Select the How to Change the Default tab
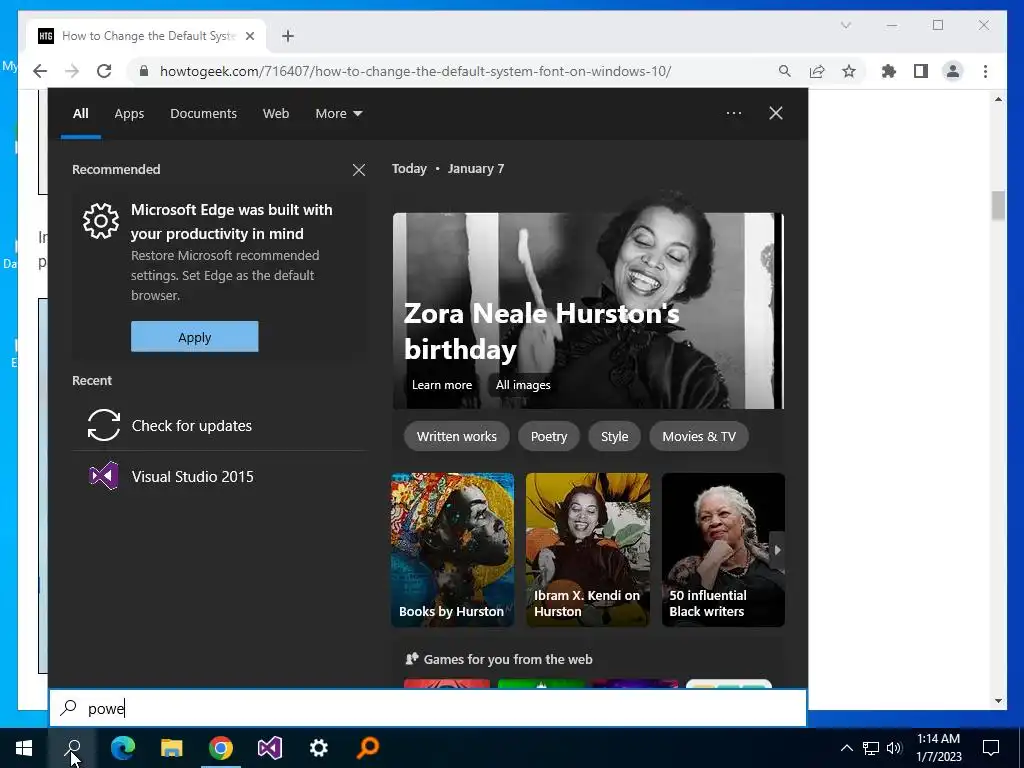1024x768 pixels. pos(146,36)
